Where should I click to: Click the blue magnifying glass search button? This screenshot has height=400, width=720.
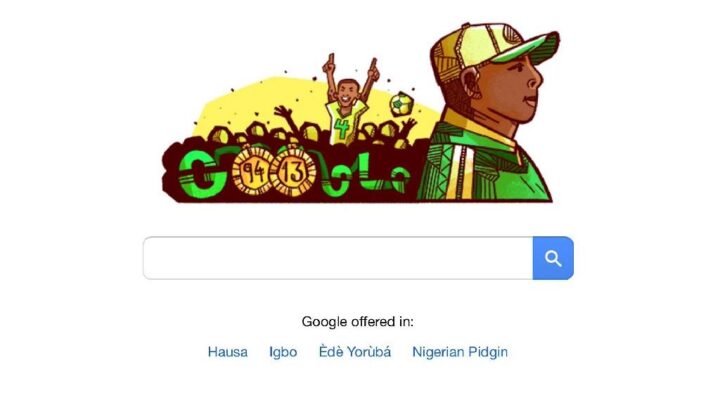(553, 258)
